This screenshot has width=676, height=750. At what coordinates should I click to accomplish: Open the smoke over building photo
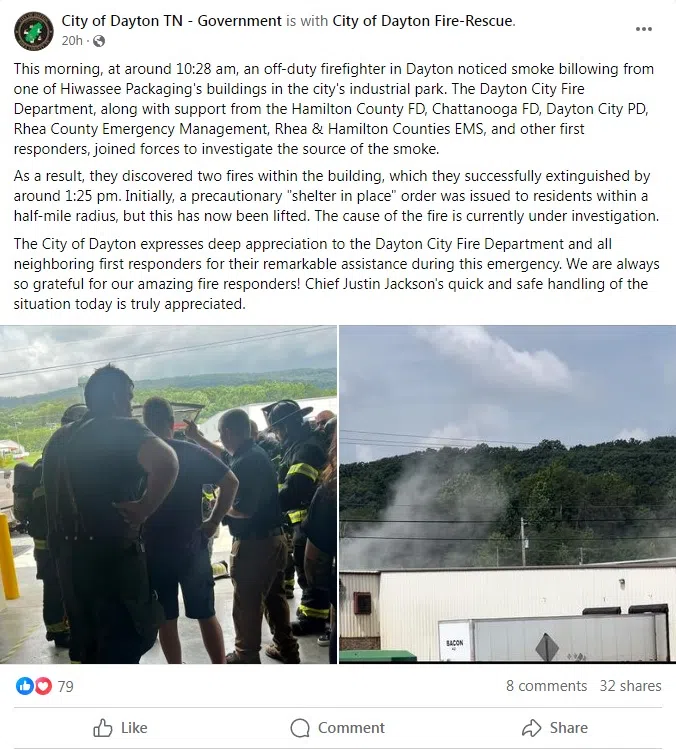[508, 495]
